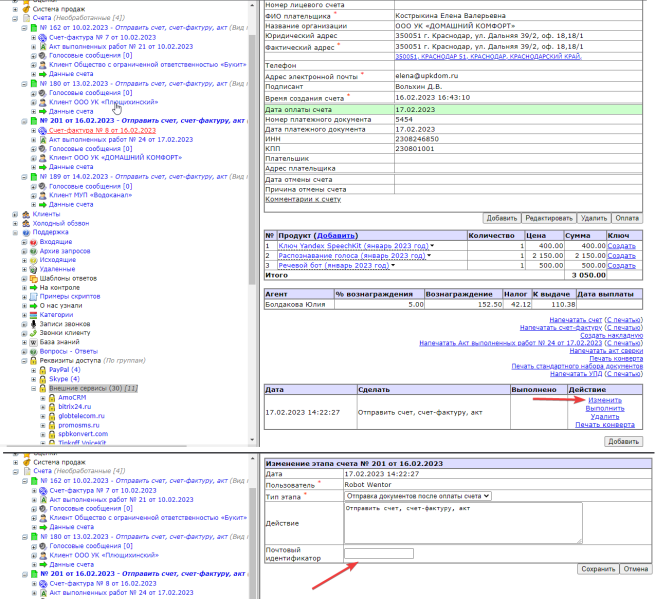Open the Создать накладную link

click(x=612, y=335)
